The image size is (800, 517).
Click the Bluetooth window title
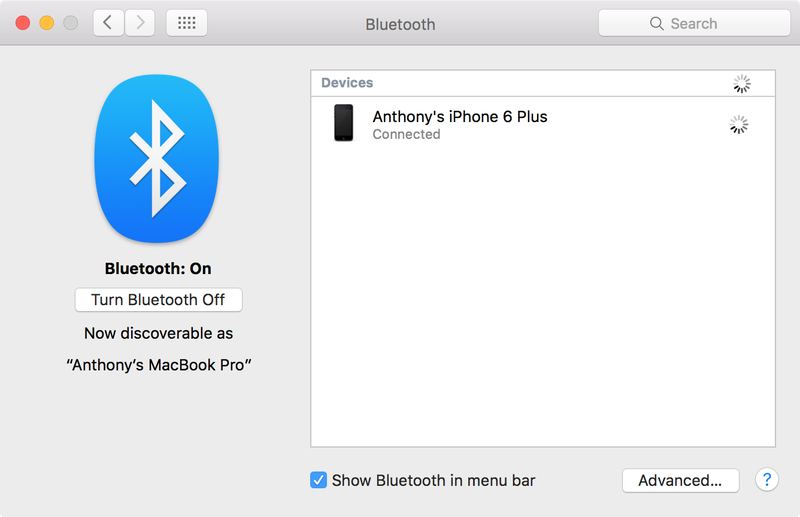pos(401,24)
